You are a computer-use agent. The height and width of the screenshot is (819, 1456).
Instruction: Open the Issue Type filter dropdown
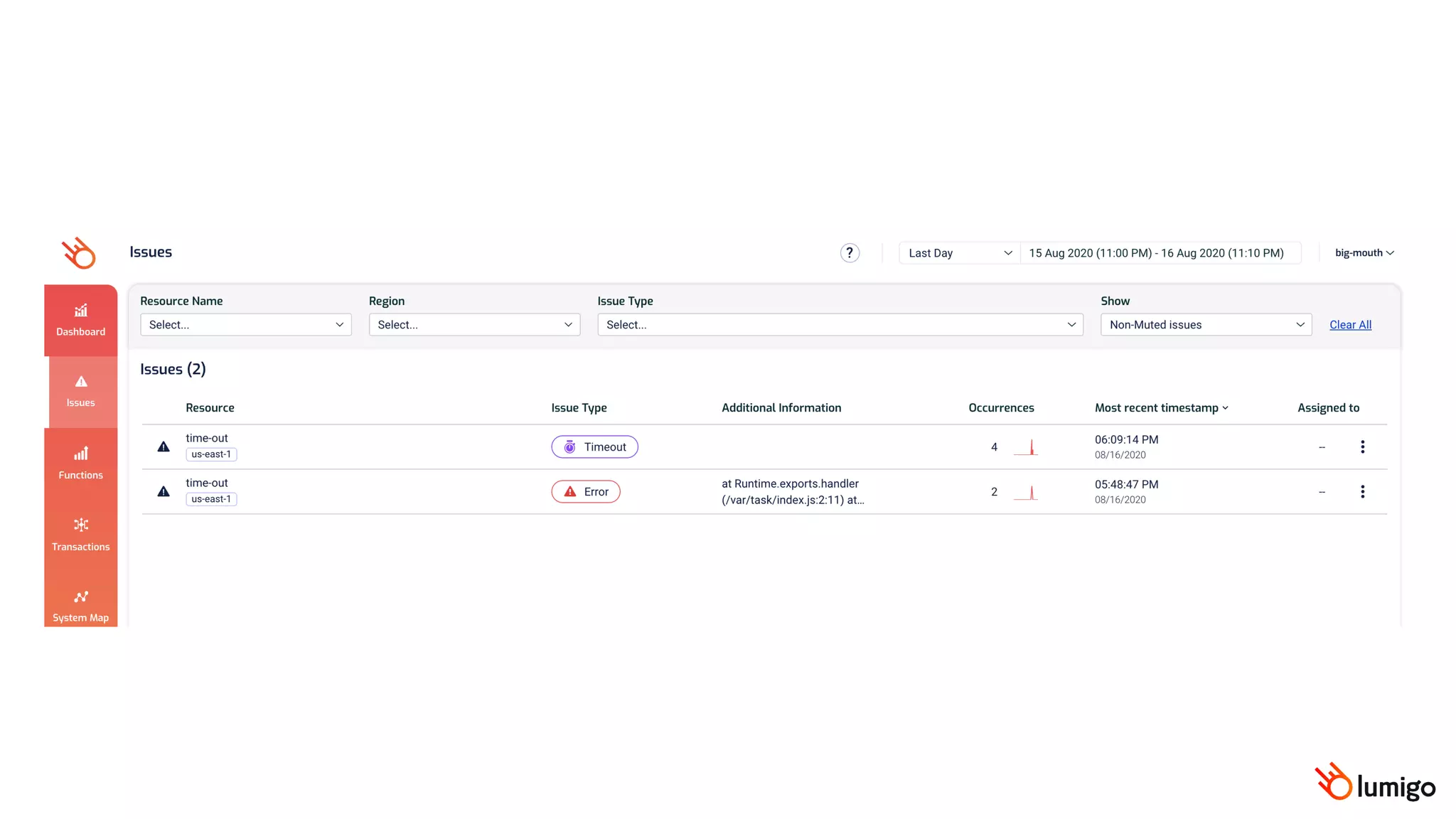tap(840, 325)
